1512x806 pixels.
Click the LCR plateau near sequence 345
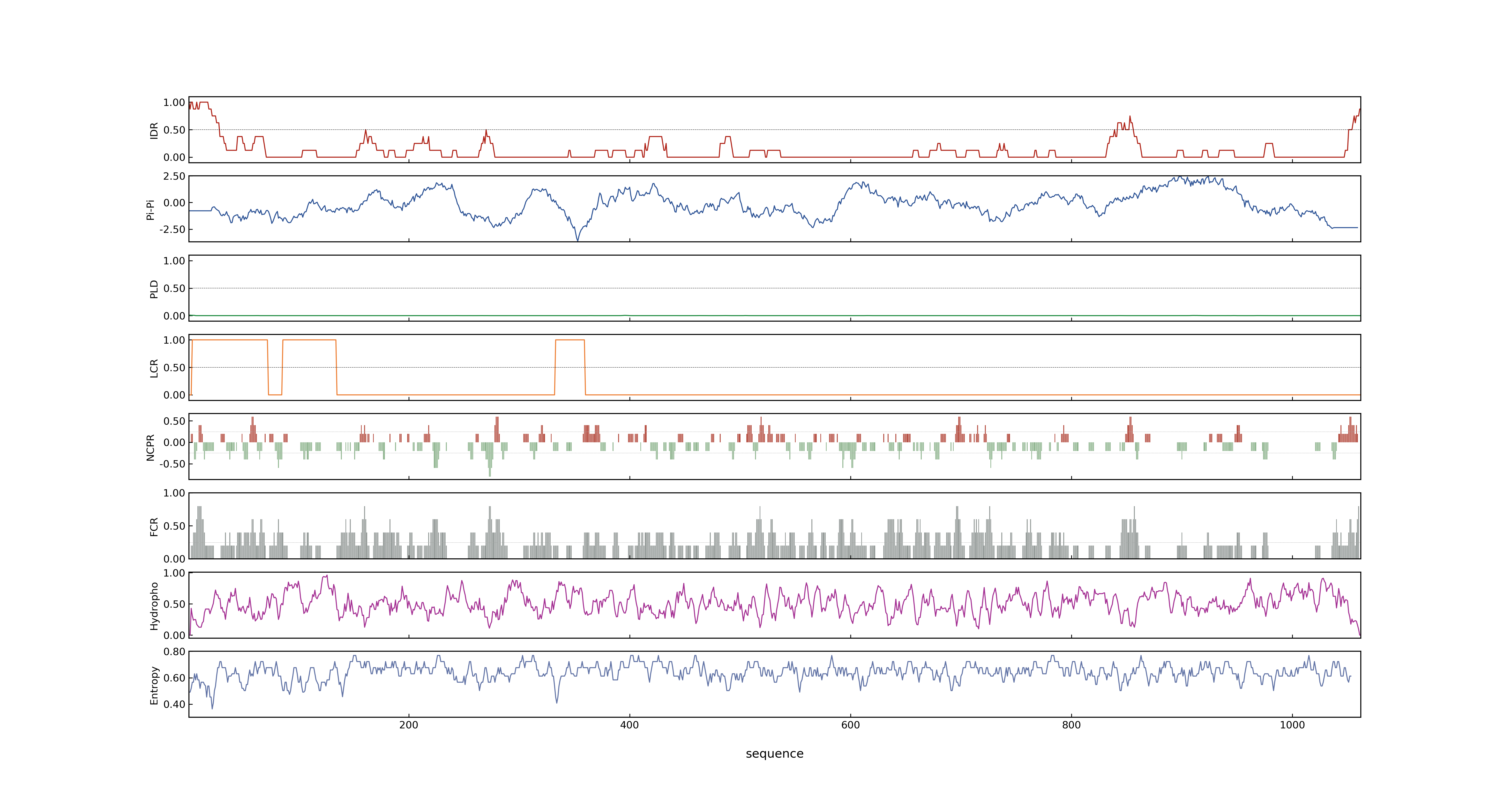[x=570, y=340]
